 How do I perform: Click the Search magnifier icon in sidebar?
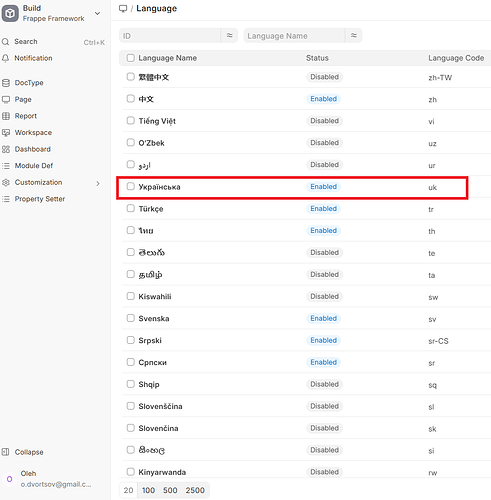tap(5, 42)
